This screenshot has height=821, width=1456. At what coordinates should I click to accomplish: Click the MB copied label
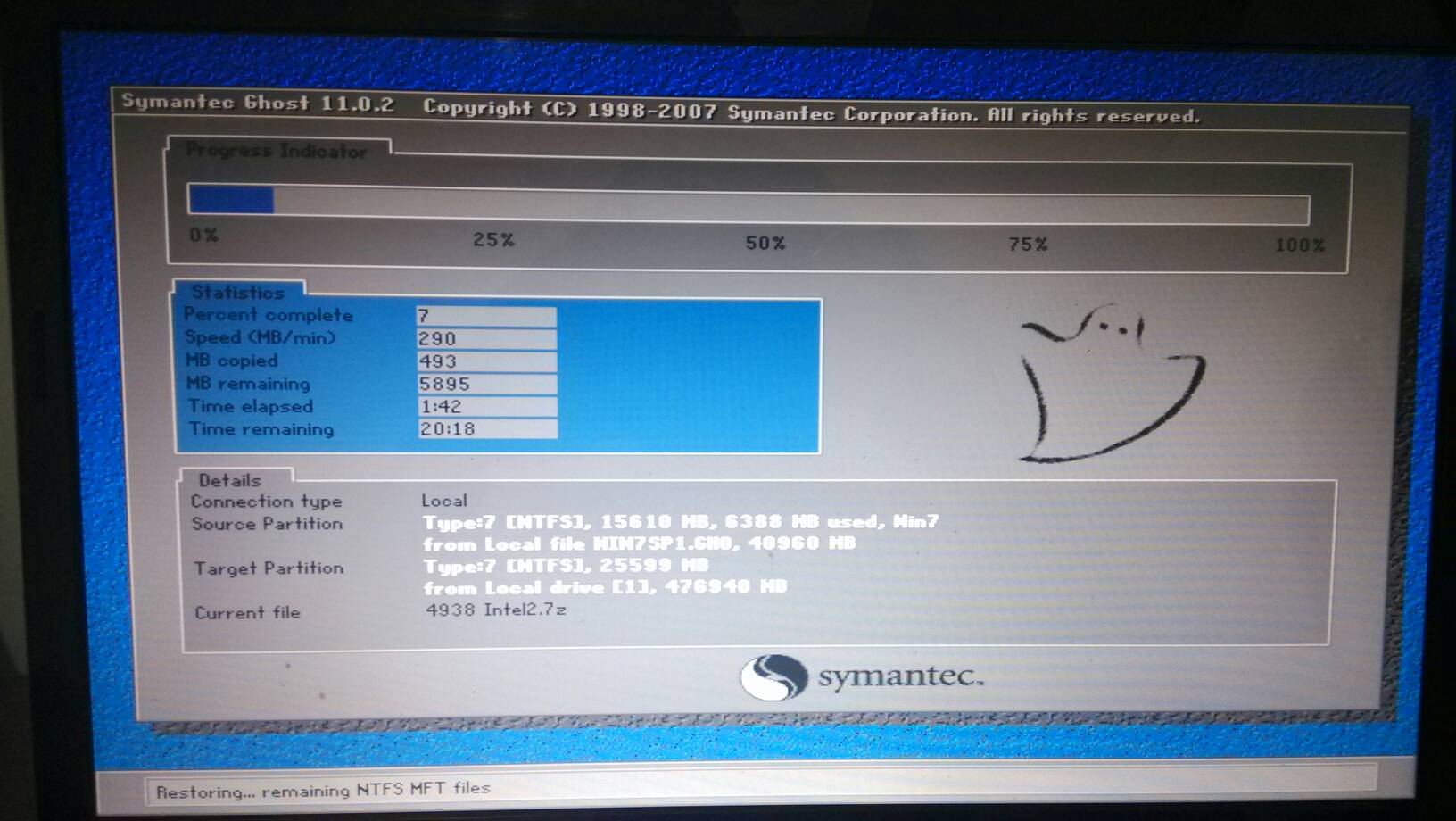tap(232, 361)
